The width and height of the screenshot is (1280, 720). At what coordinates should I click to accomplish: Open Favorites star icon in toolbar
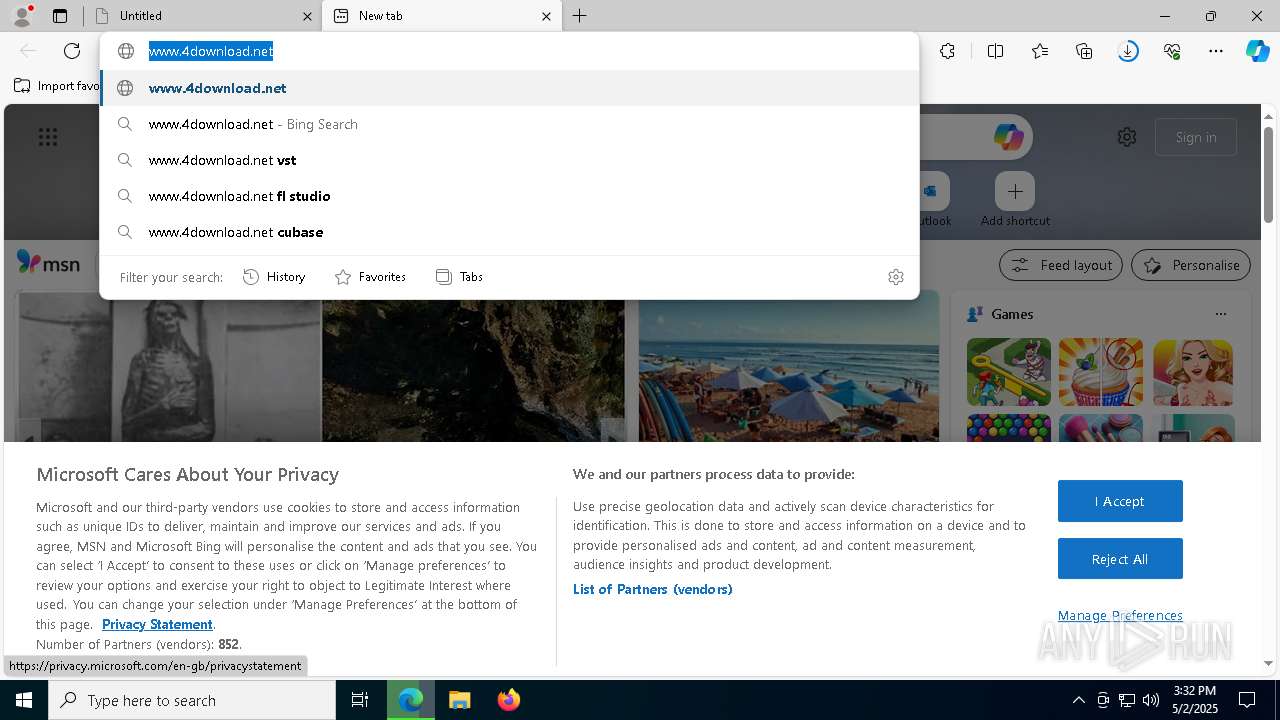tap(1040, 51)
